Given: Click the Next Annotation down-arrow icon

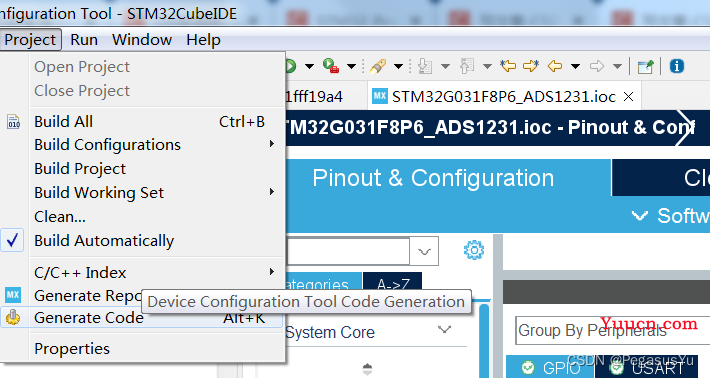Looking at the screenshot, I should click(425, 67).
